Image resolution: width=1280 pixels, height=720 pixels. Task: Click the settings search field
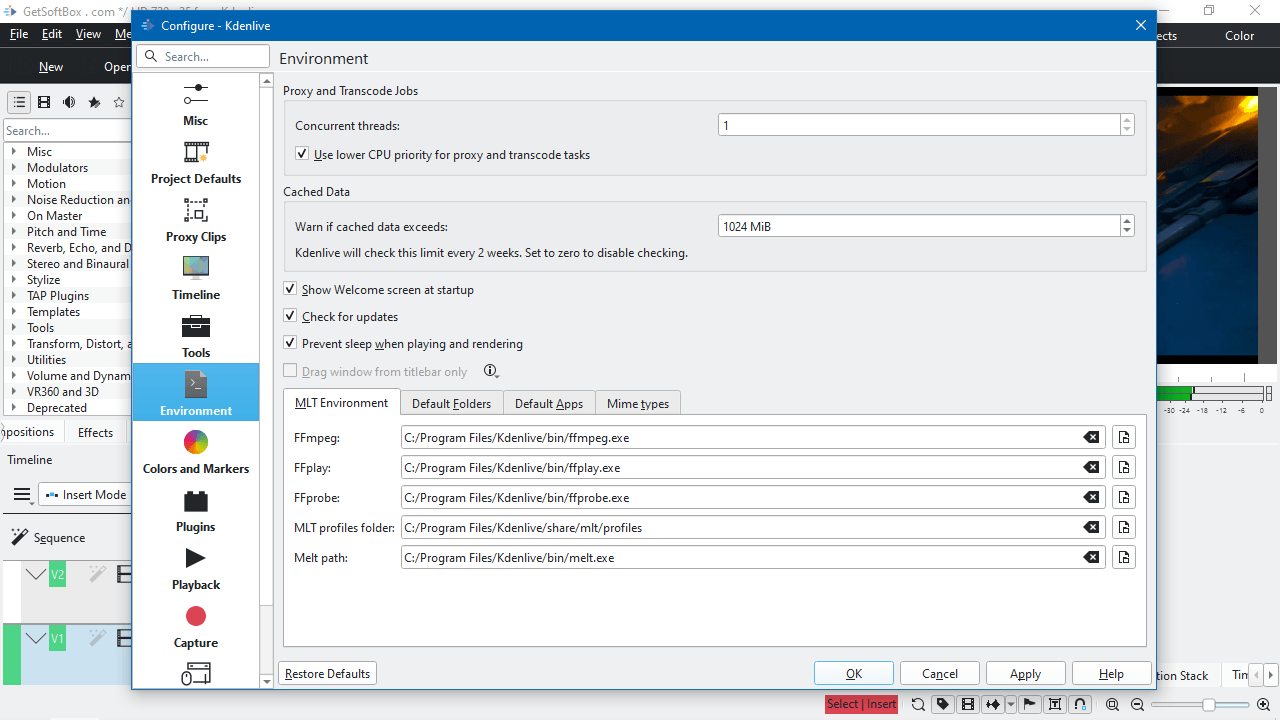203,57
